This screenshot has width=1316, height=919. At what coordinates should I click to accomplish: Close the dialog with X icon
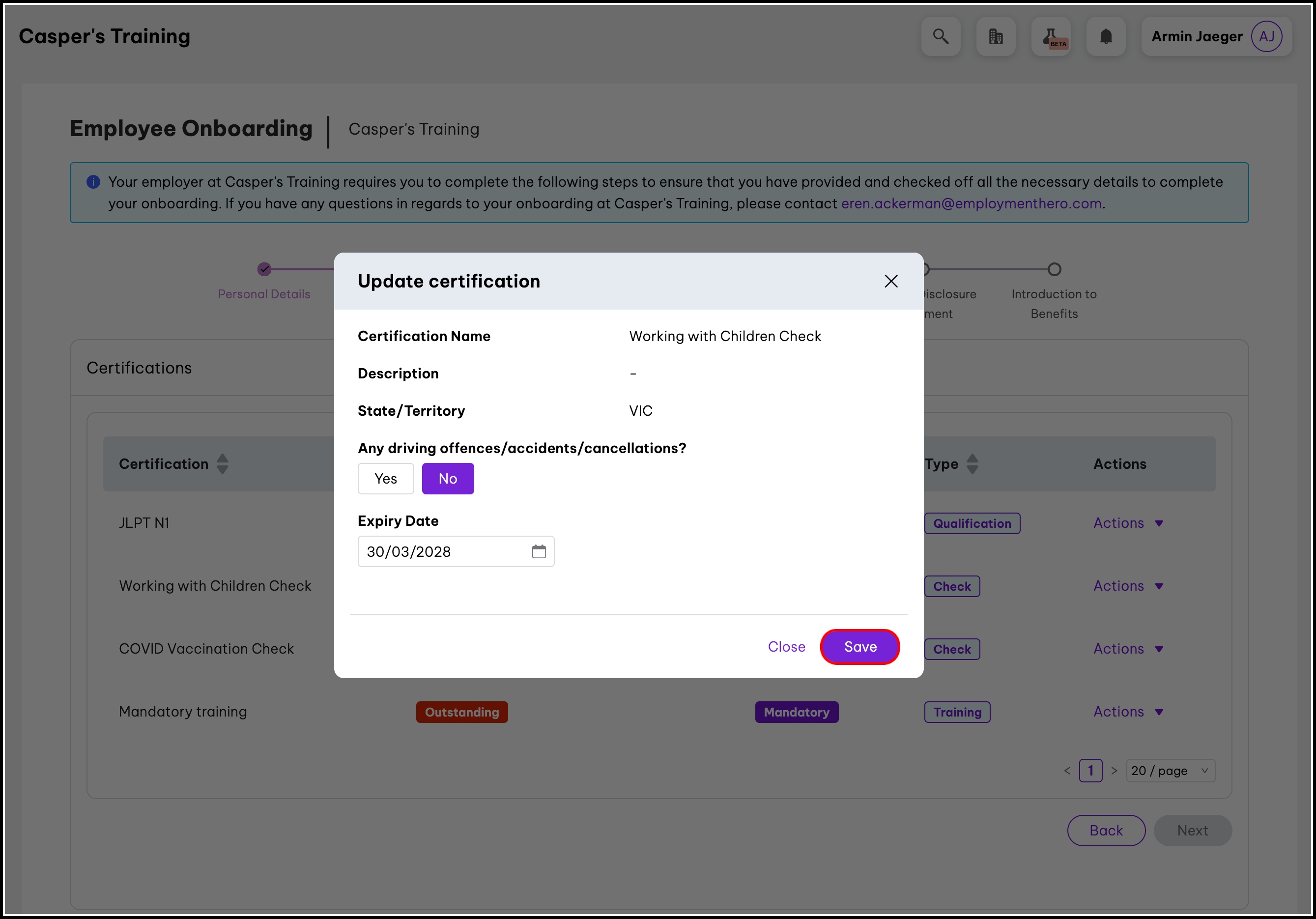[891, 281]
